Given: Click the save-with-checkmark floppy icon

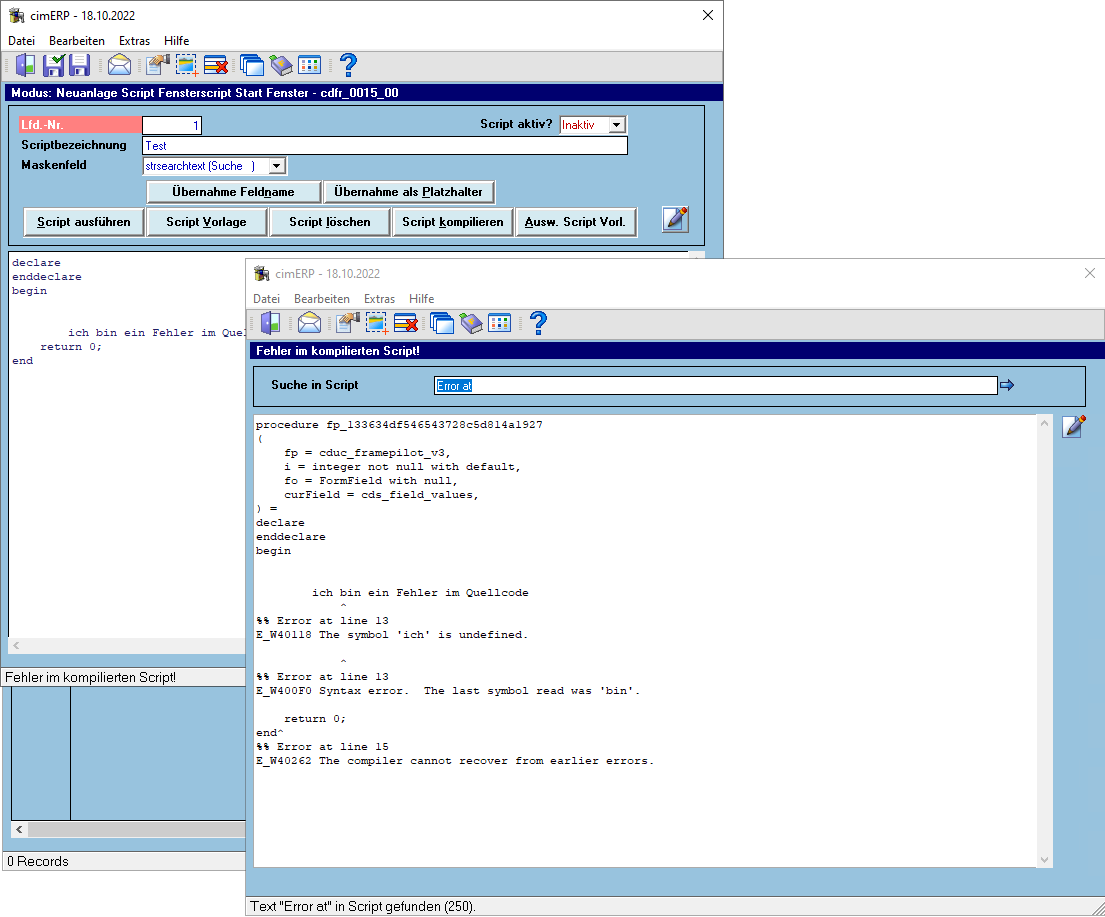Looking at the screenshot, I should [54, 65].
